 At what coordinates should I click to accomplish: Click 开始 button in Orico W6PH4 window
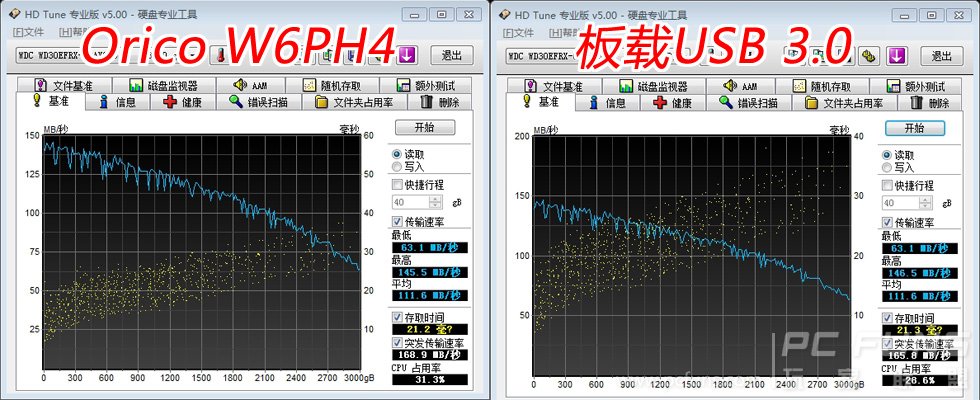click(x=425, y=128)
